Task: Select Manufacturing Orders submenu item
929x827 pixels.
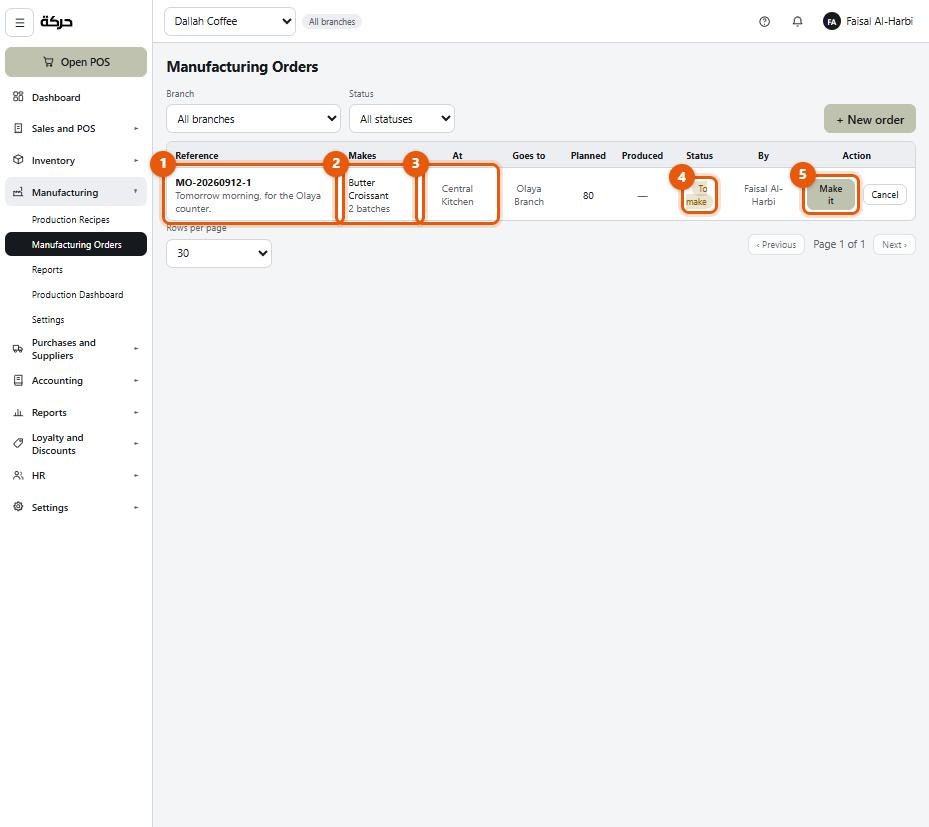Action: 76,244
